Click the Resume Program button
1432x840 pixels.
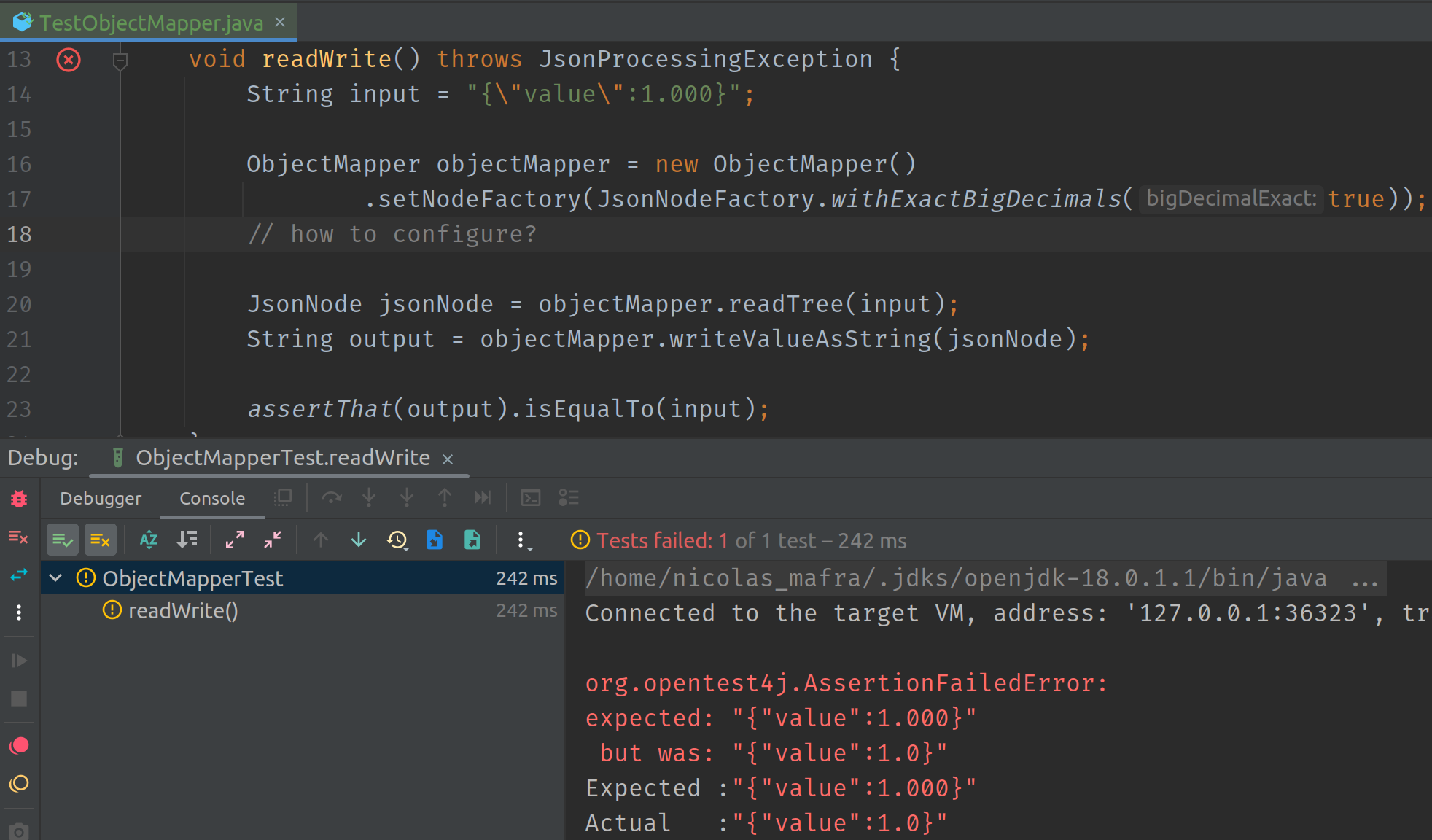[x=19, y=661]
